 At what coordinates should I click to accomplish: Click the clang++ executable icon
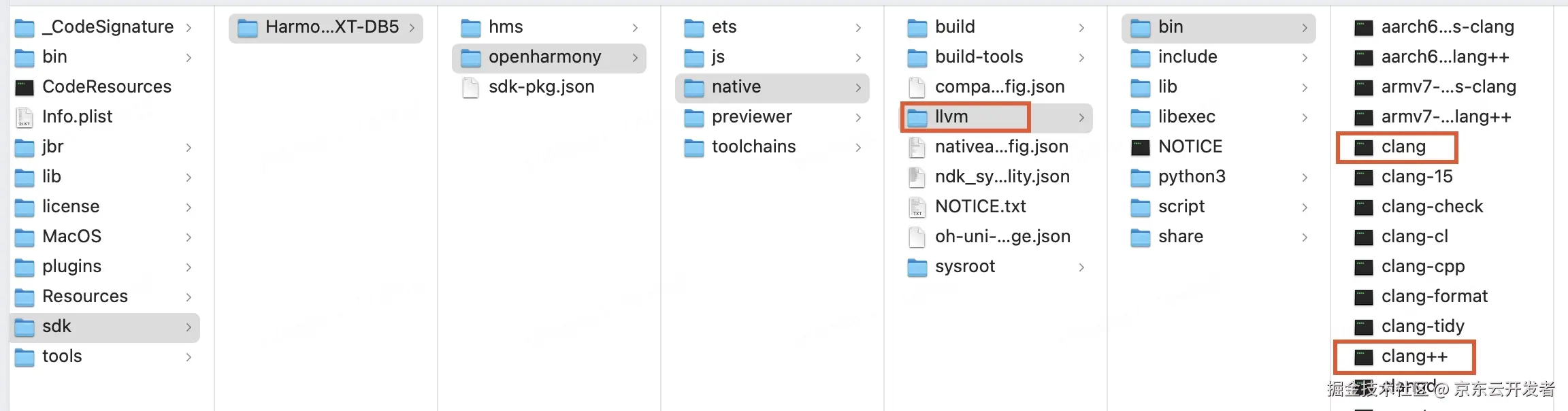pos(1363,357)
